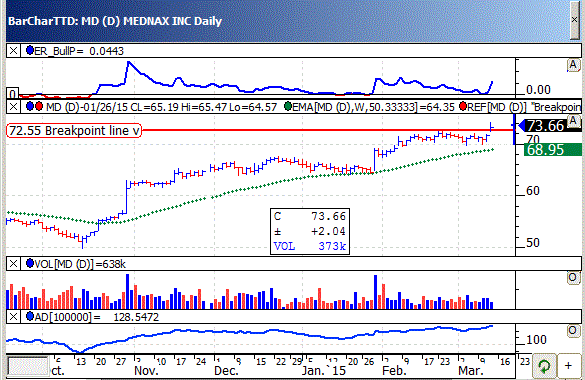Close the ER_BullP indicator pane

click(13, 51)
